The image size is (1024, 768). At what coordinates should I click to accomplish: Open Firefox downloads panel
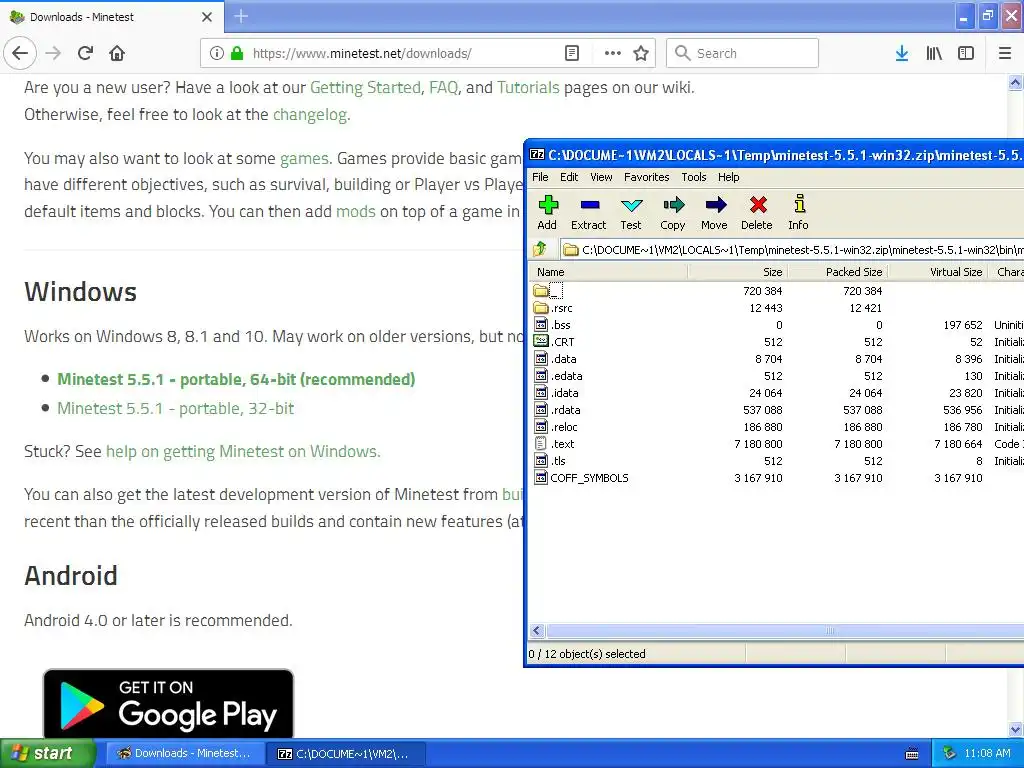coord(902,53)
